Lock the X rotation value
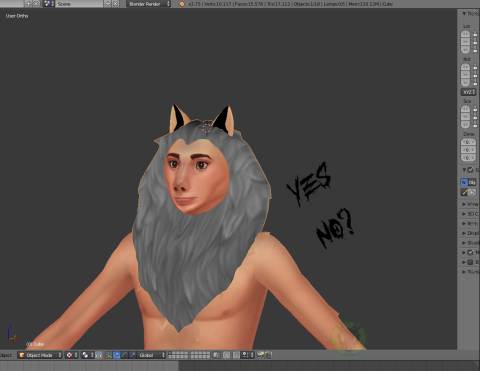The image size is (480, 371). click(475, 67)
